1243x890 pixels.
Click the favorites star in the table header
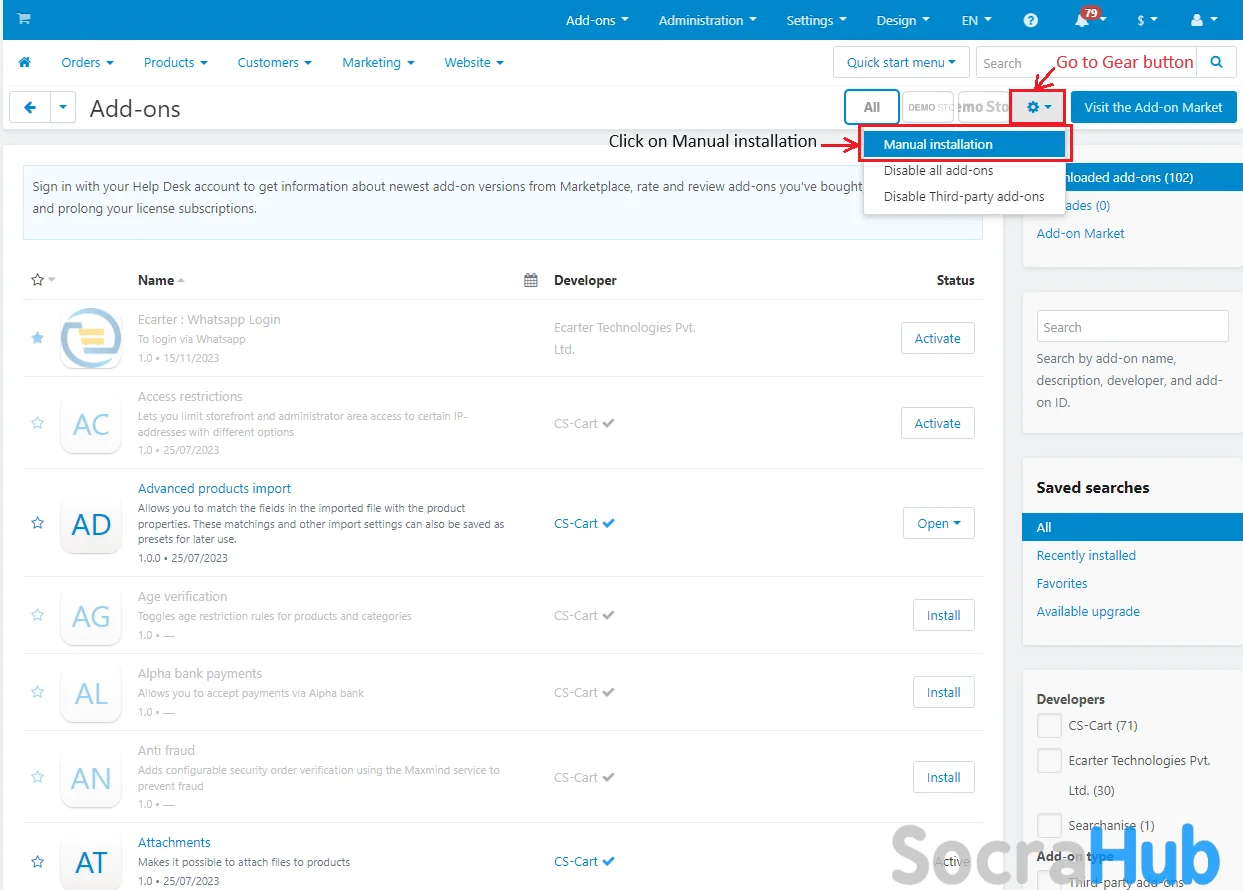(38, 280)
